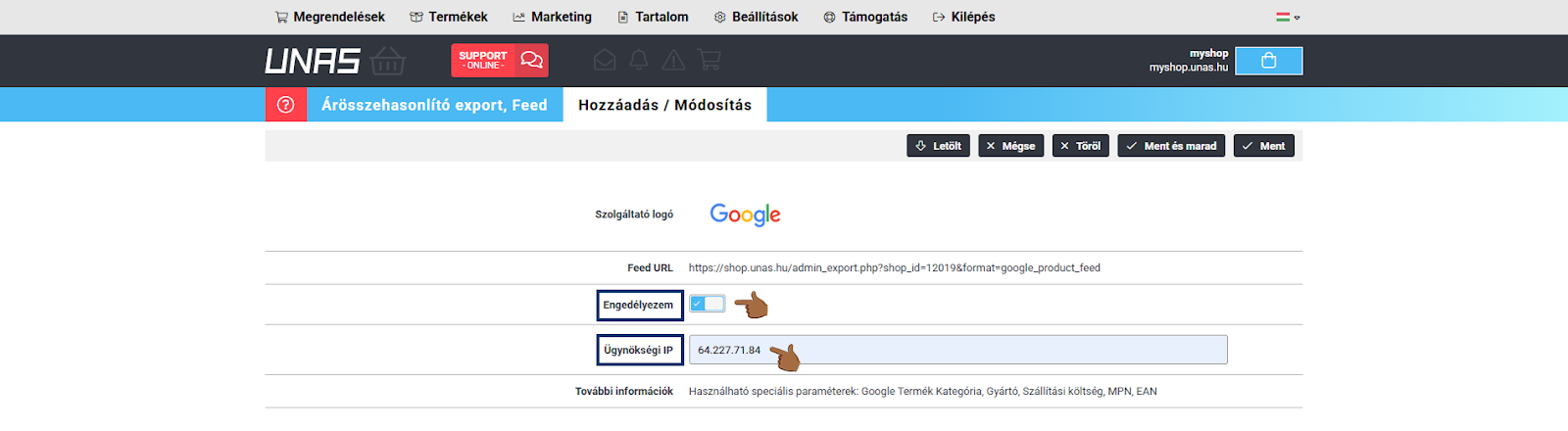The width and height of the screenshot is (1568, 431).
Task: Open the Tartalom menu
Action: pyautogui.click(x=653, y=17)
